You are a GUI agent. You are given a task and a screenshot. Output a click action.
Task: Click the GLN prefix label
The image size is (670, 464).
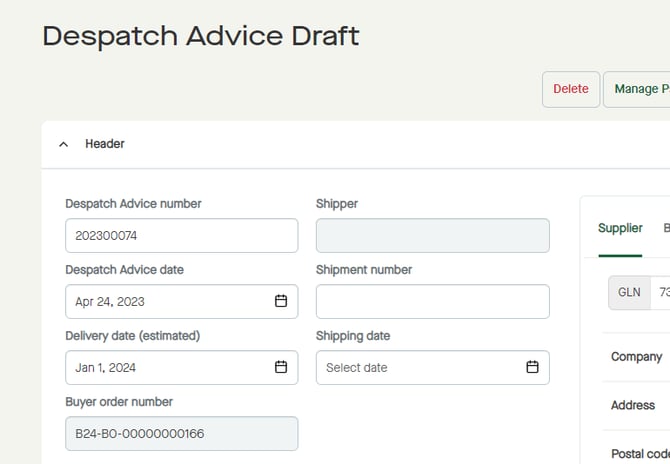pos(629,292)
